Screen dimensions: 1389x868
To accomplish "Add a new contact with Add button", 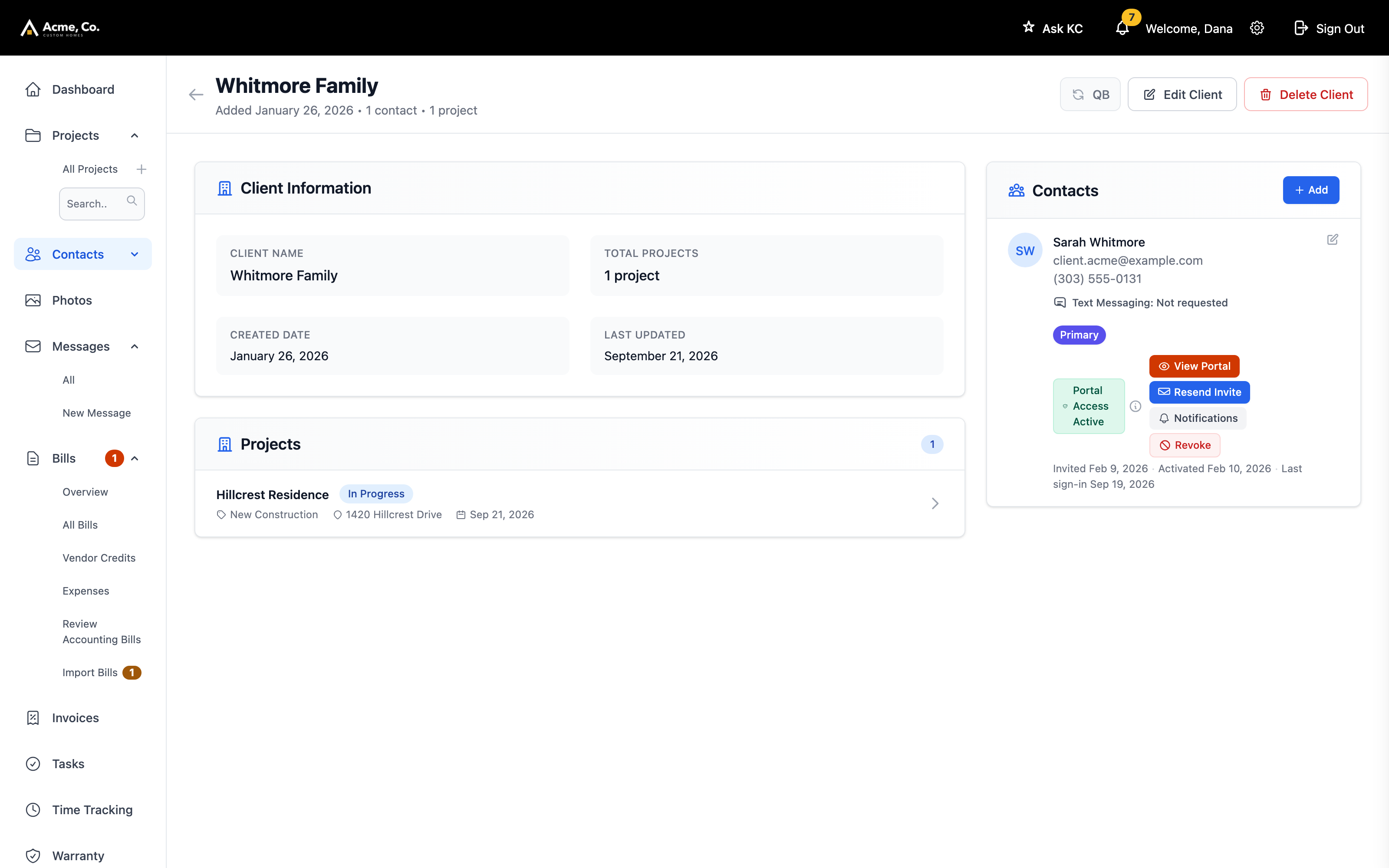I will (x=1311, y=190).
